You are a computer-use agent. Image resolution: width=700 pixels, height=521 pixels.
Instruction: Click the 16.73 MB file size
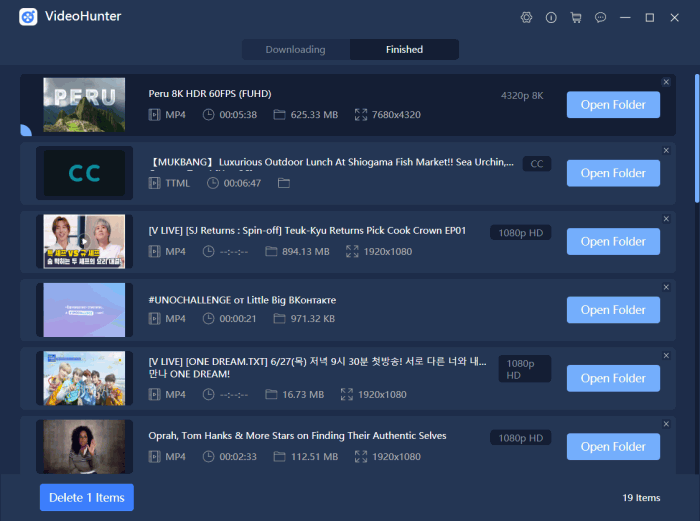[x=303, y=395]
